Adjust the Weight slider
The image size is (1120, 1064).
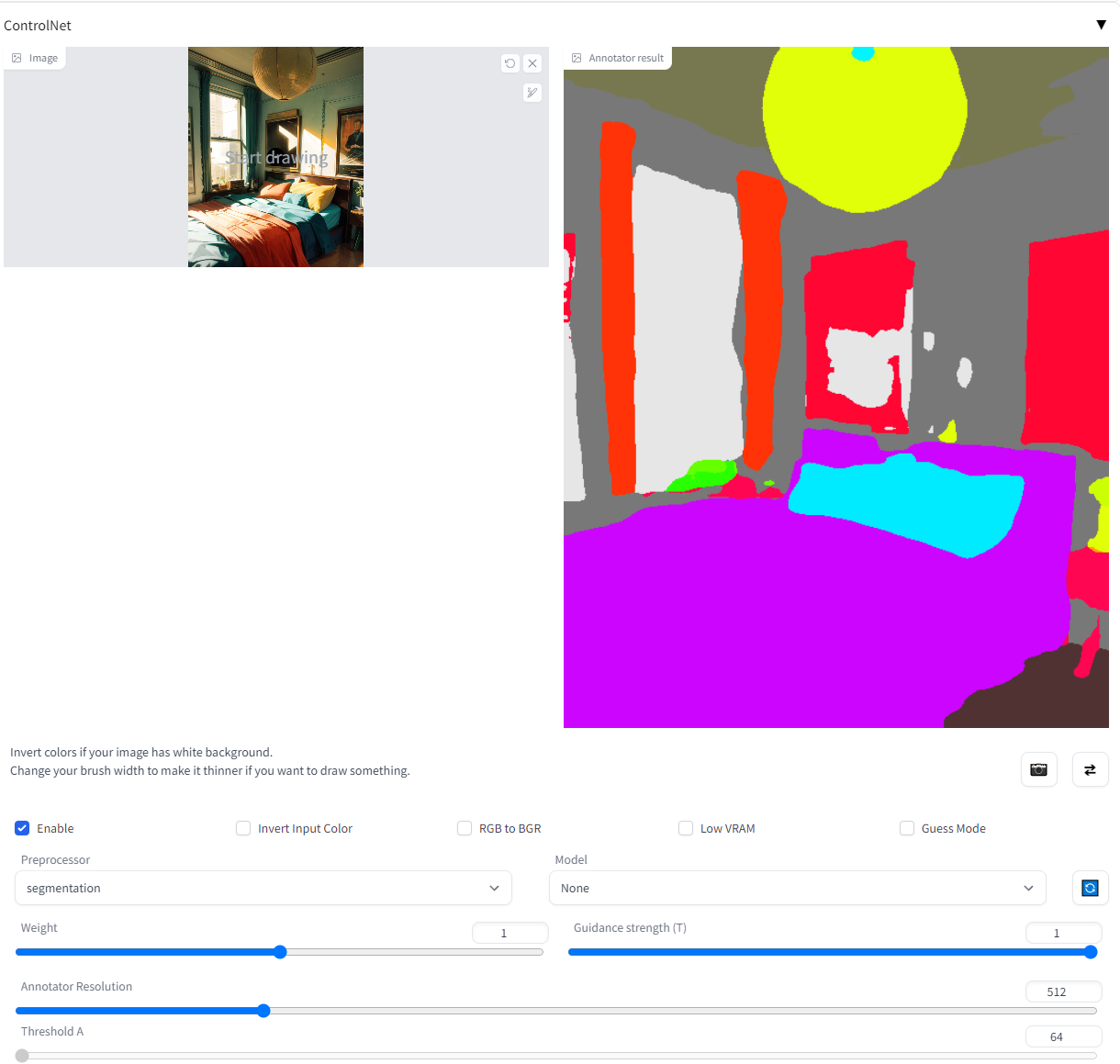(280, 952)
